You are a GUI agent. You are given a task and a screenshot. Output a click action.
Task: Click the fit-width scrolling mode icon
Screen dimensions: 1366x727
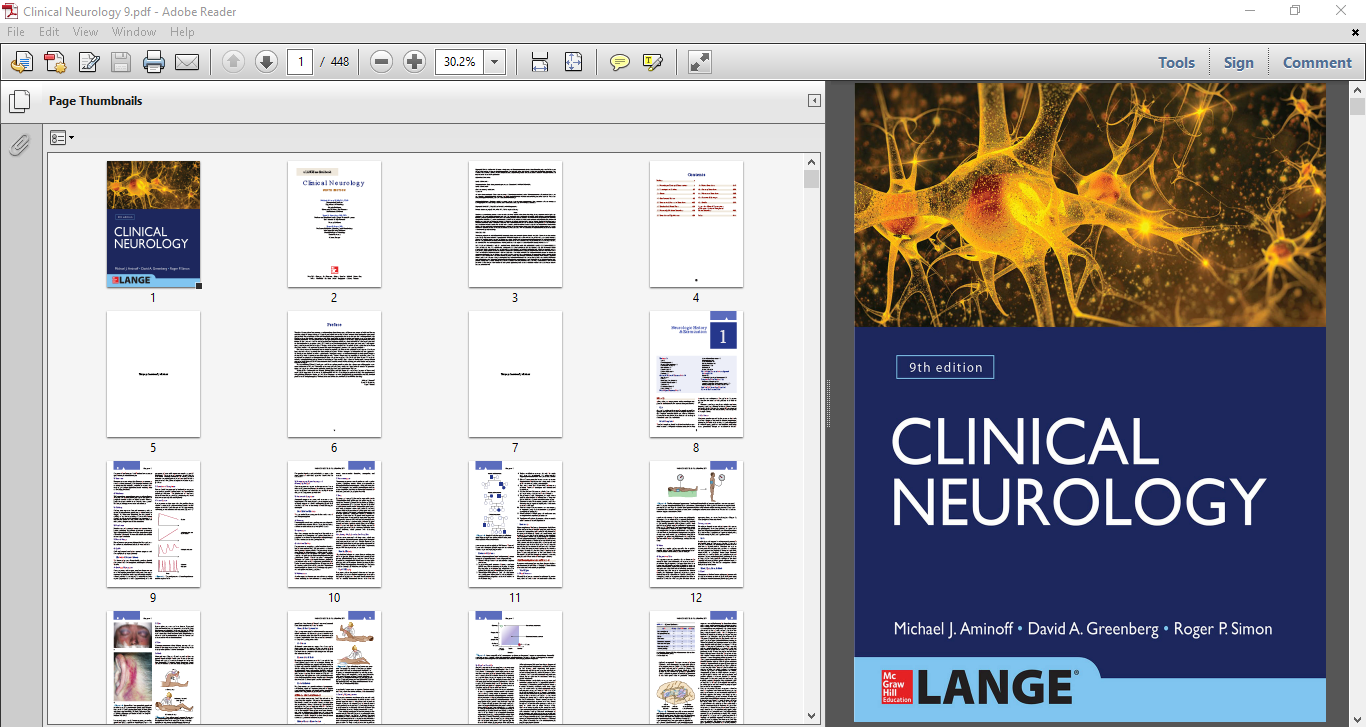pyautogui.click(x=540, y=62)
